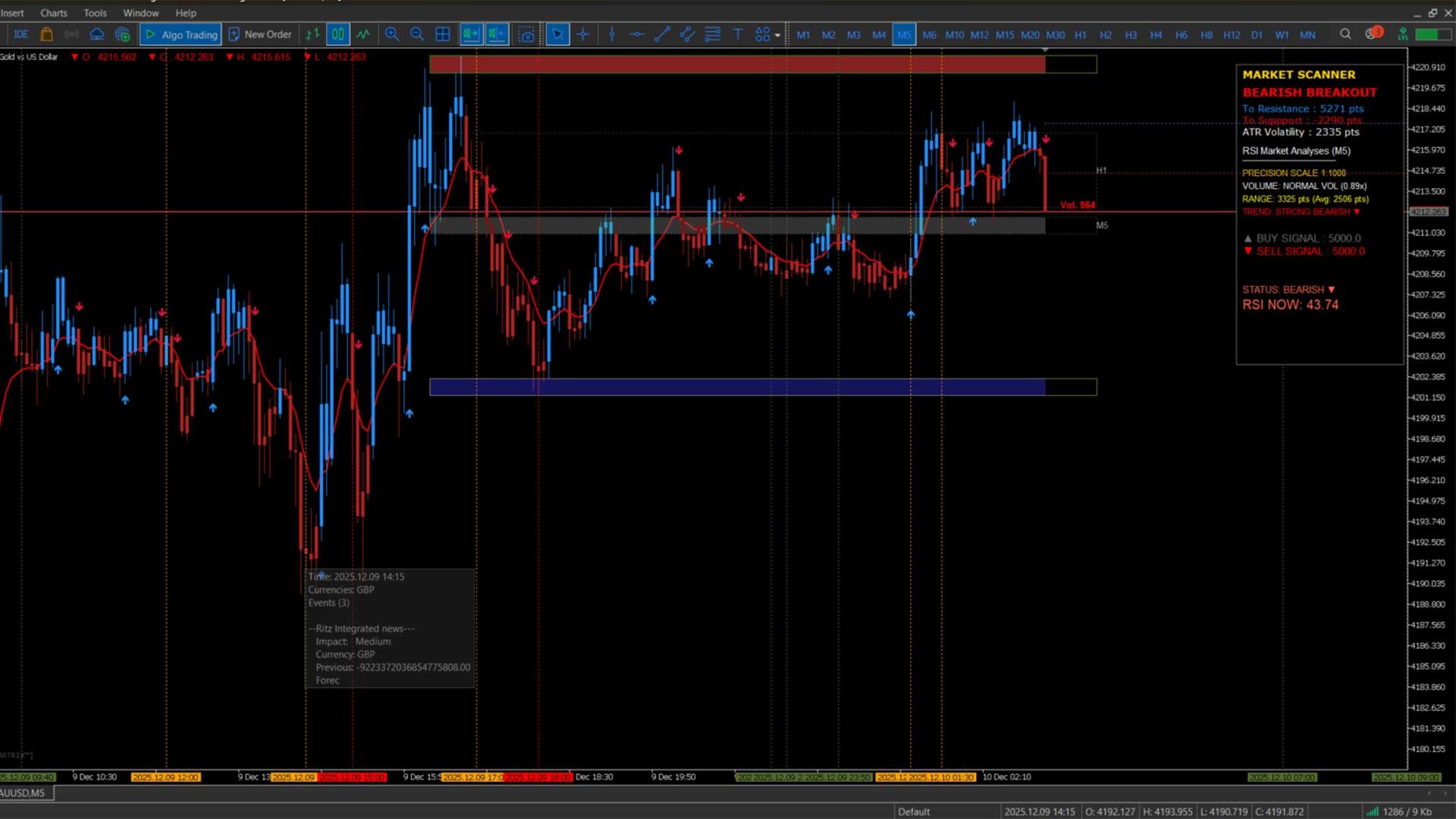
Task: Take a chart screenshot with camera icon
Action: [526, 34]
